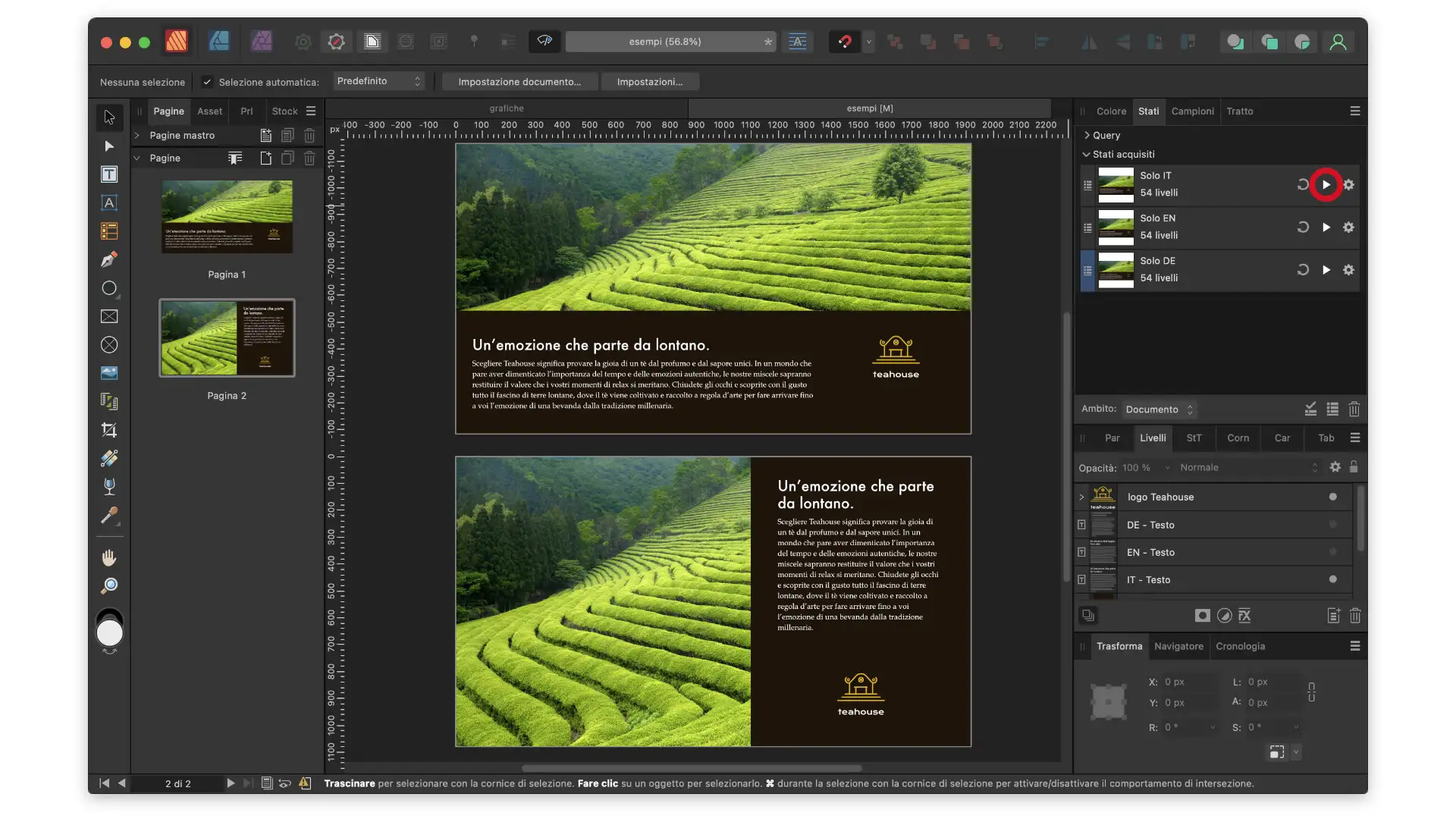Delete state with the Stati trash icon
This screenshot has width=1456, height=819.
click(1354, 409)
